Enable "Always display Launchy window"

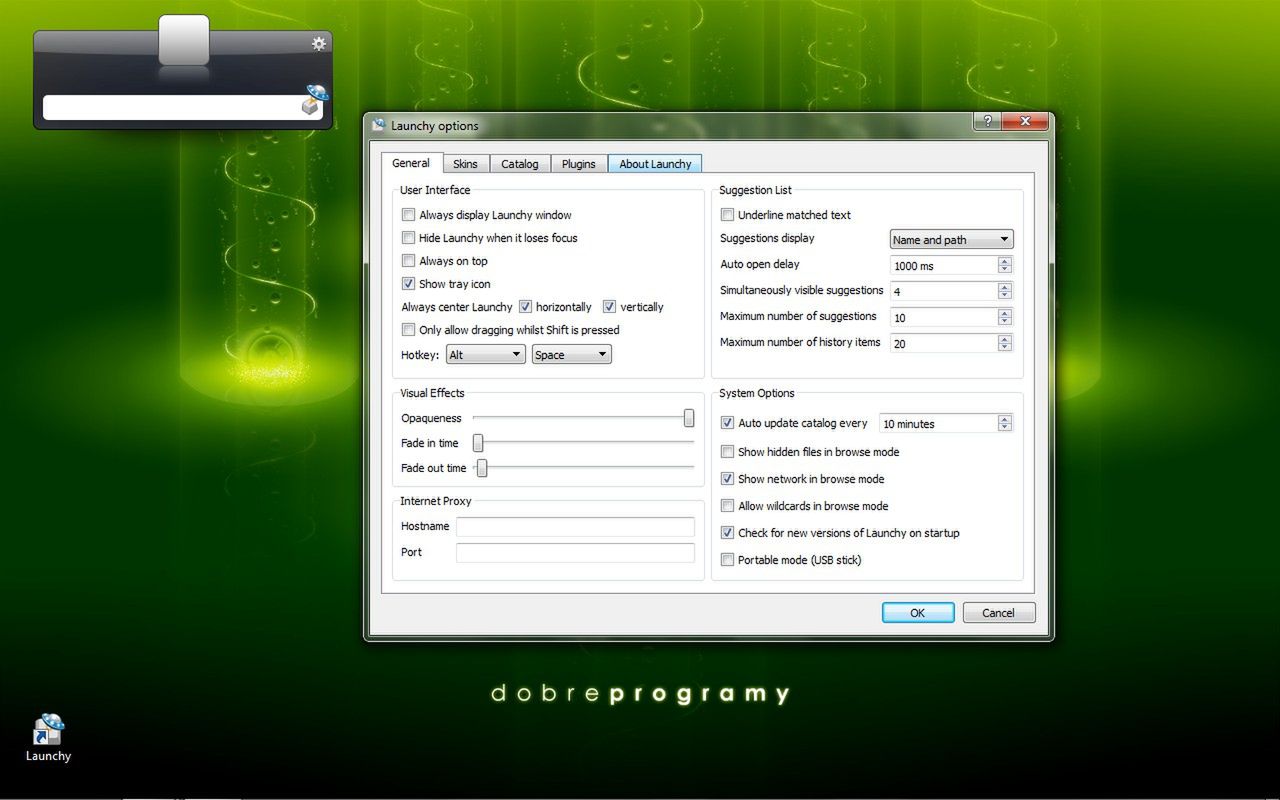pos(409,214)
